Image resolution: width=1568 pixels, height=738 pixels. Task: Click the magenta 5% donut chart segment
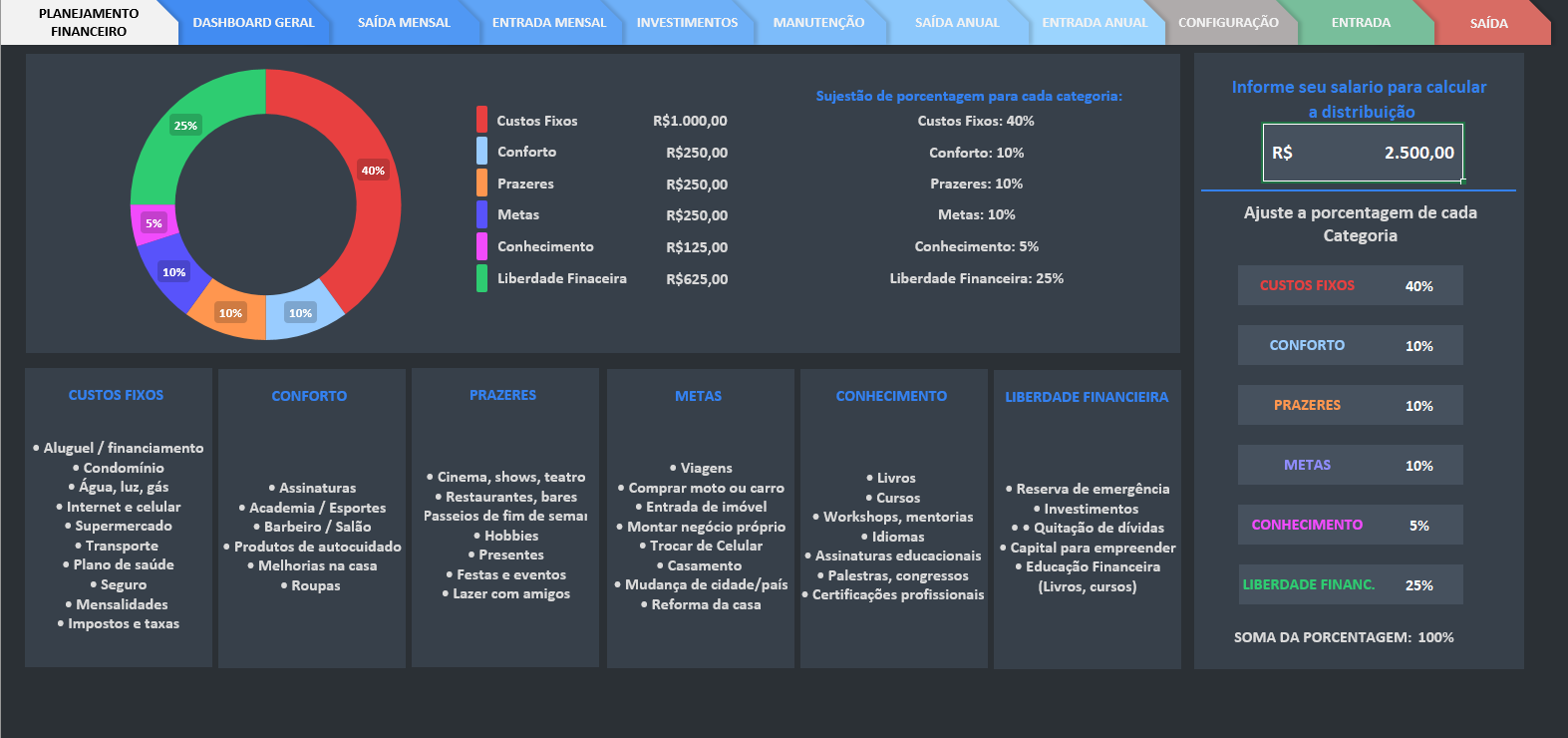[x=154, y=223]
